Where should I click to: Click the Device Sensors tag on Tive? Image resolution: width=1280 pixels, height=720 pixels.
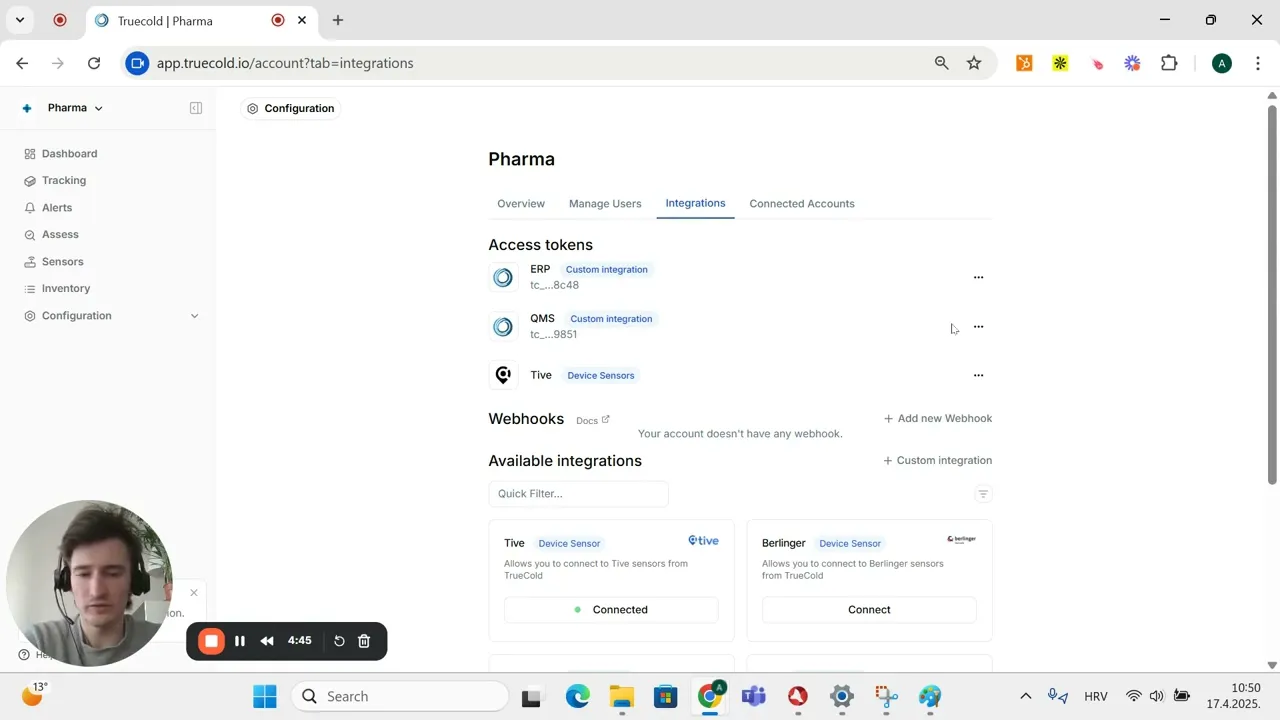pos(600,376)
